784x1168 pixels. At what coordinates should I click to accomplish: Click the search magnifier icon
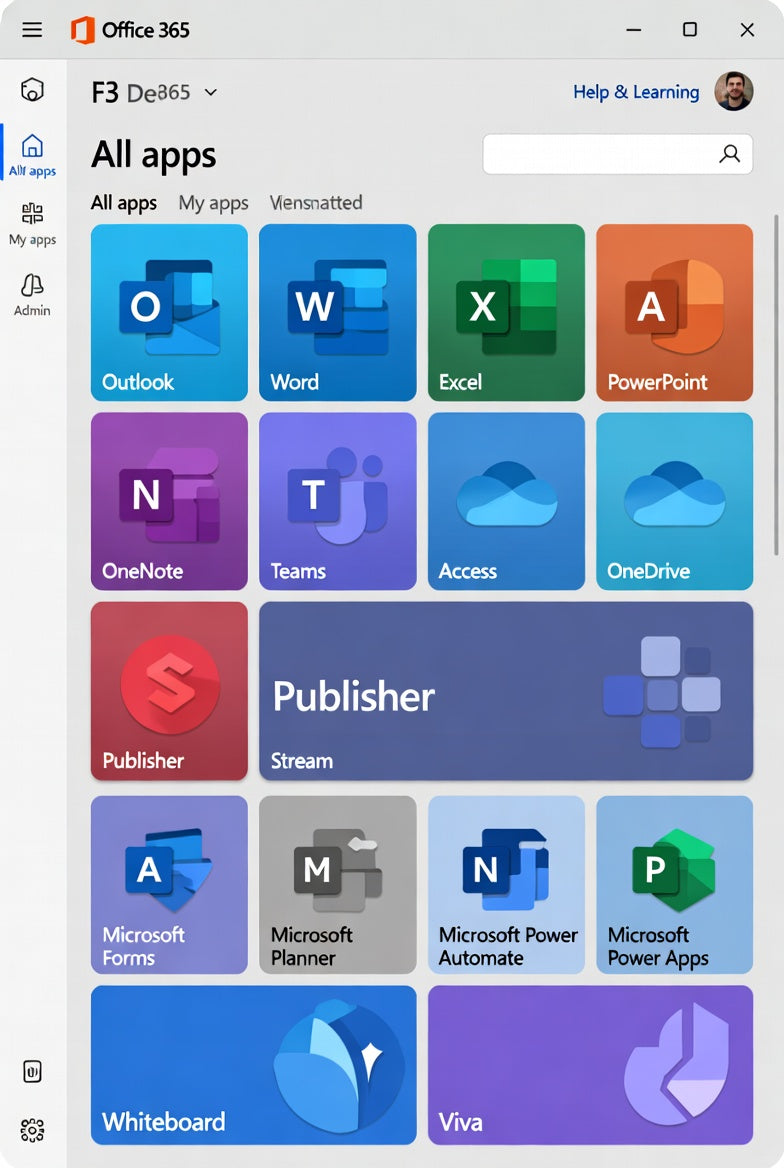click(x=730, y=154)
